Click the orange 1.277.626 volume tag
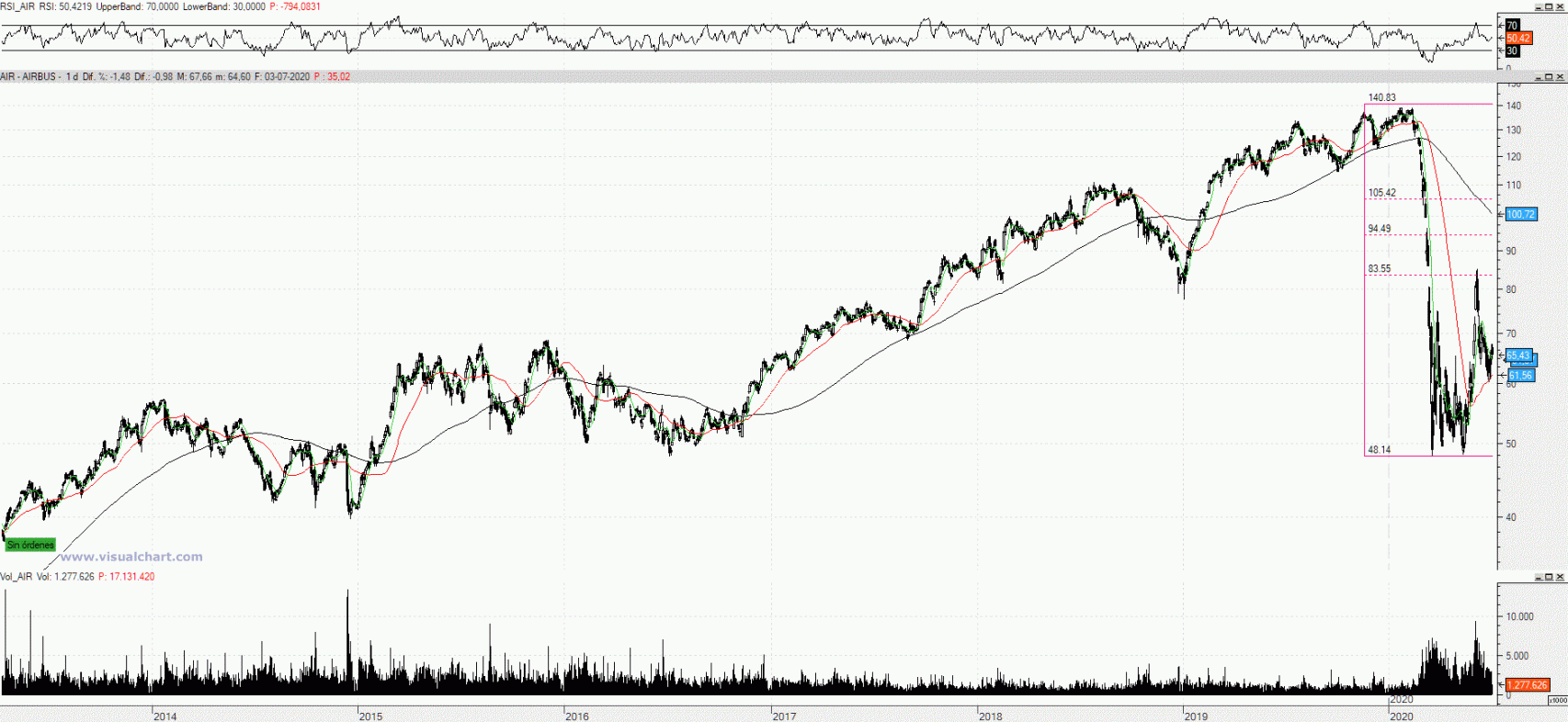Screen dimensions: 1568x722 click(1528, 684)
